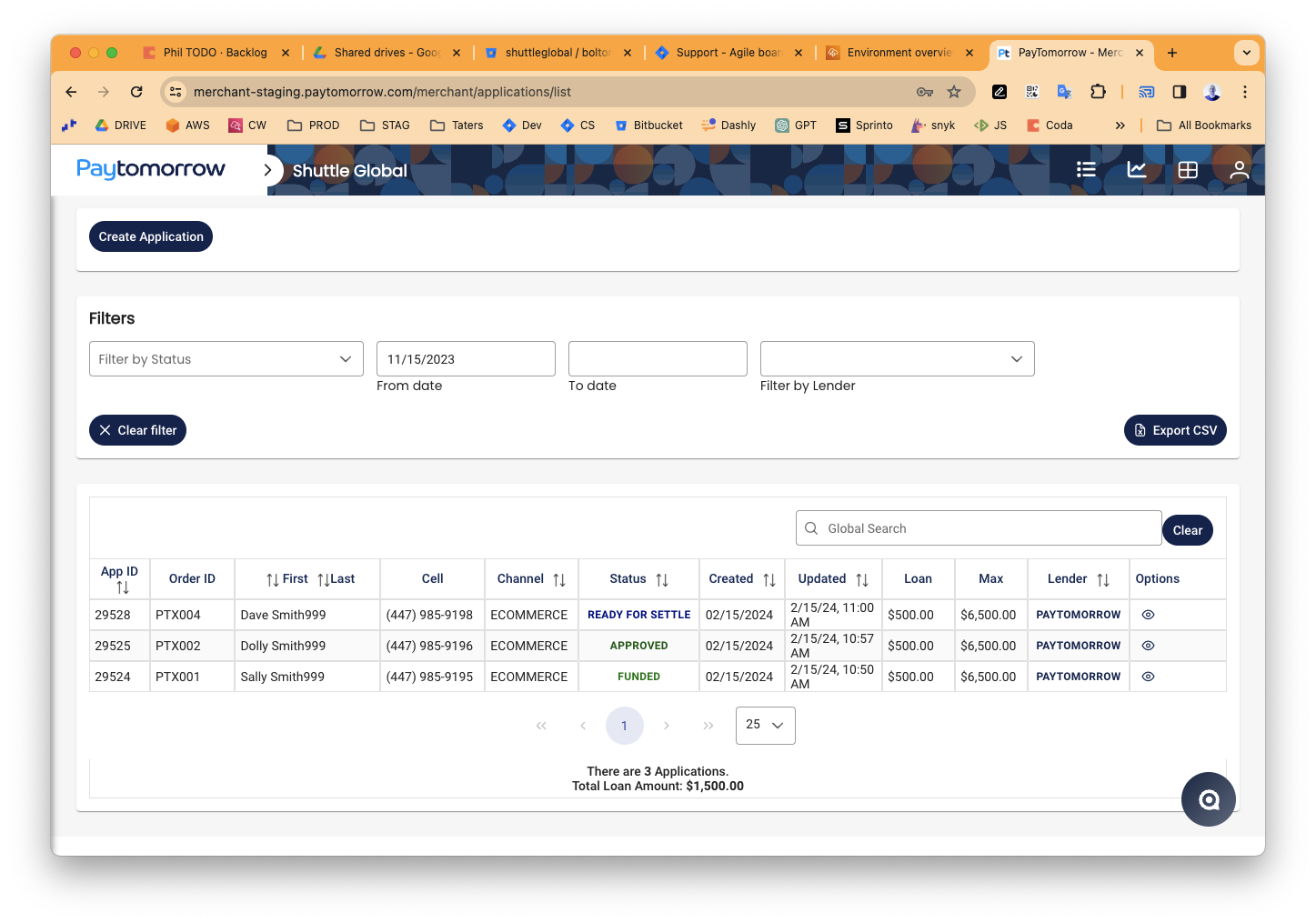Sort table by Status column
Screen dimensions: 1316x923
click(662, 579)
